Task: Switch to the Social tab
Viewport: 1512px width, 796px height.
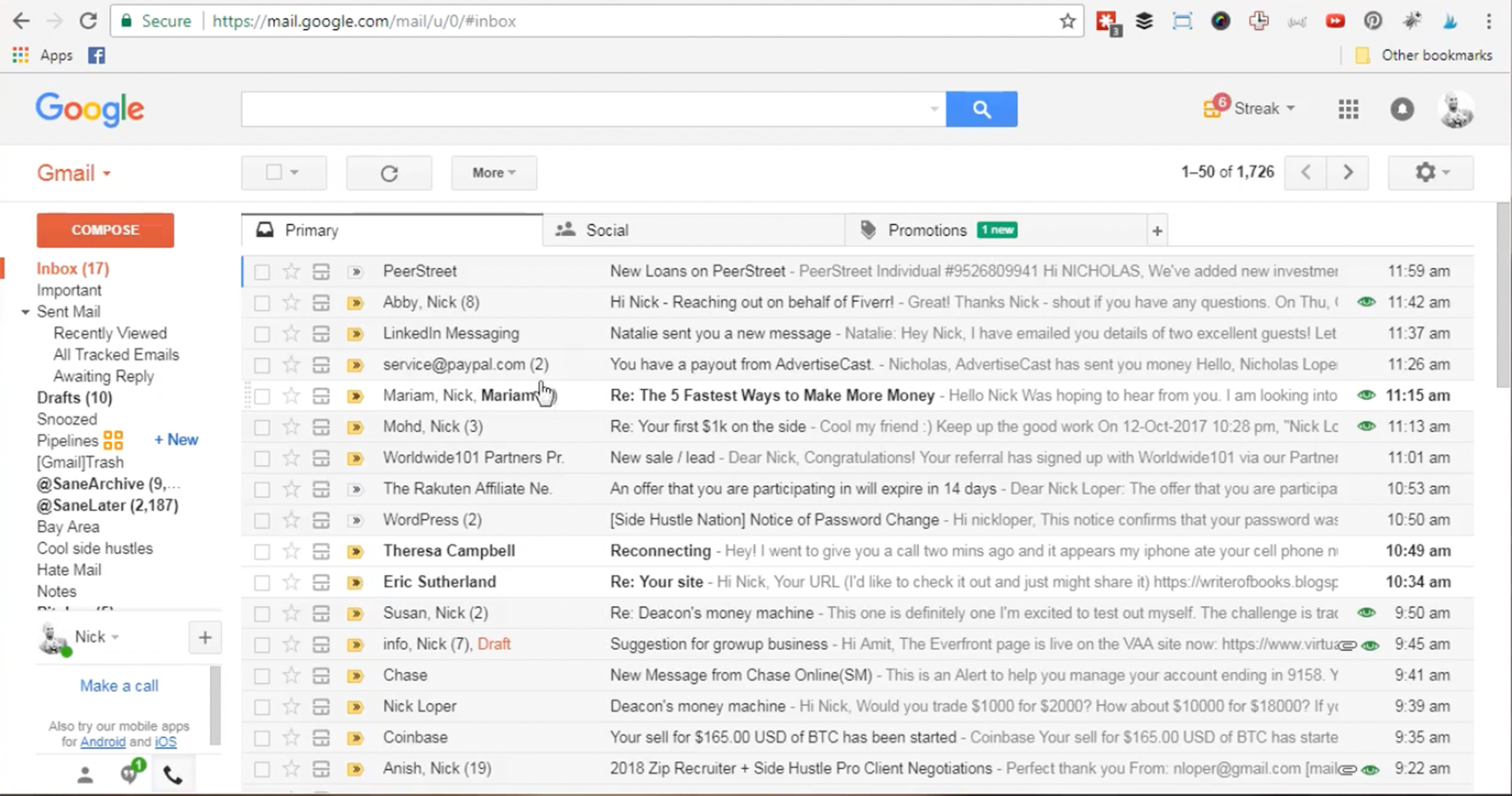Action: [x=607, y=230]
